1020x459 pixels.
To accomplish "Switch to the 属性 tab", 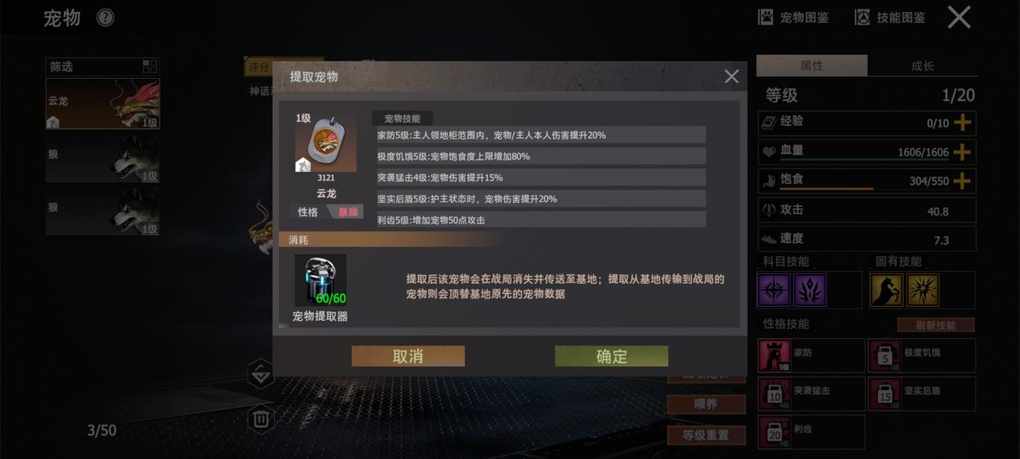I will [x=812, y=66].
